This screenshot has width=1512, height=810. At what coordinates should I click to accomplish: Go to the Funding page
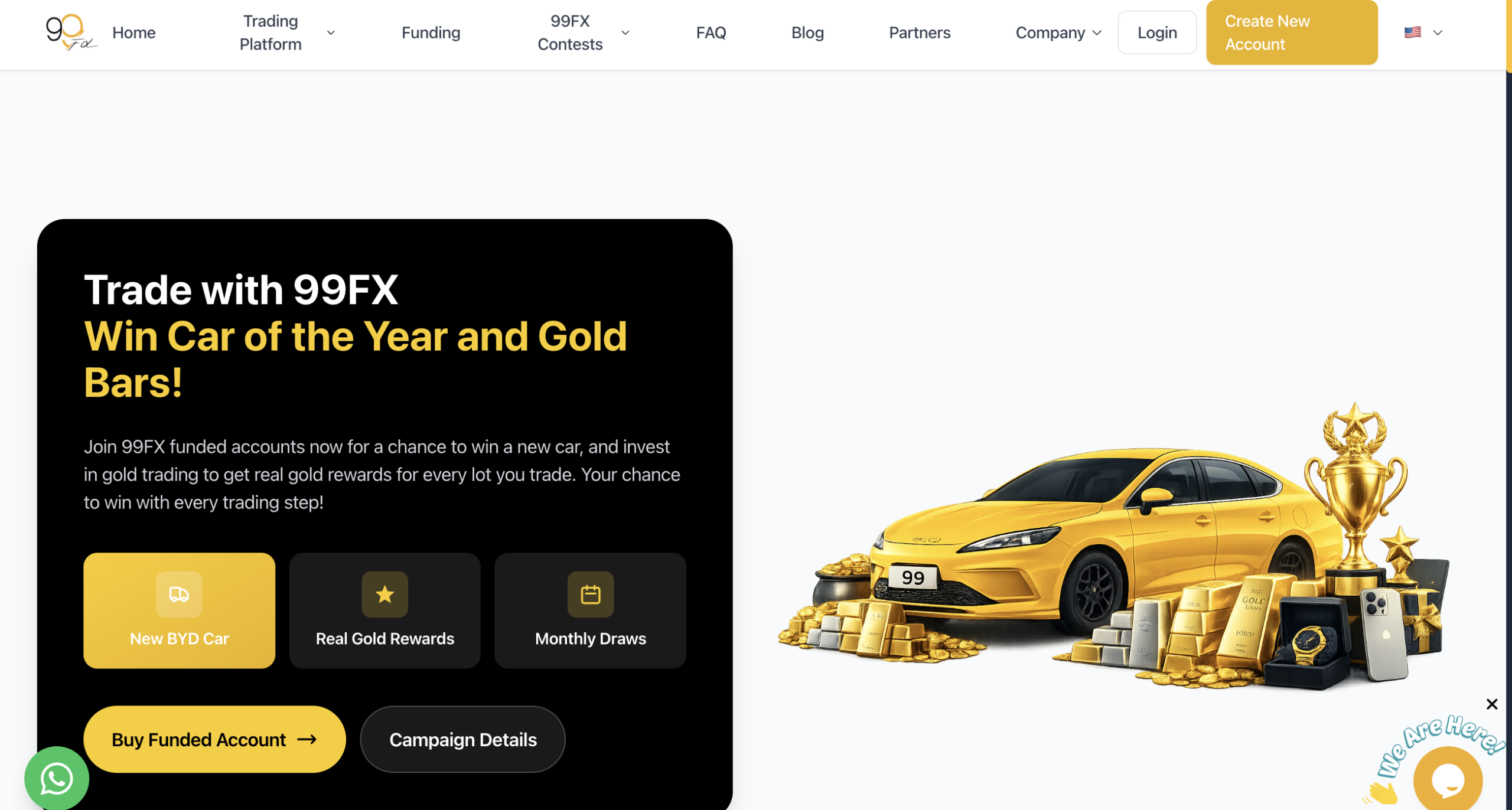(431, 32)
